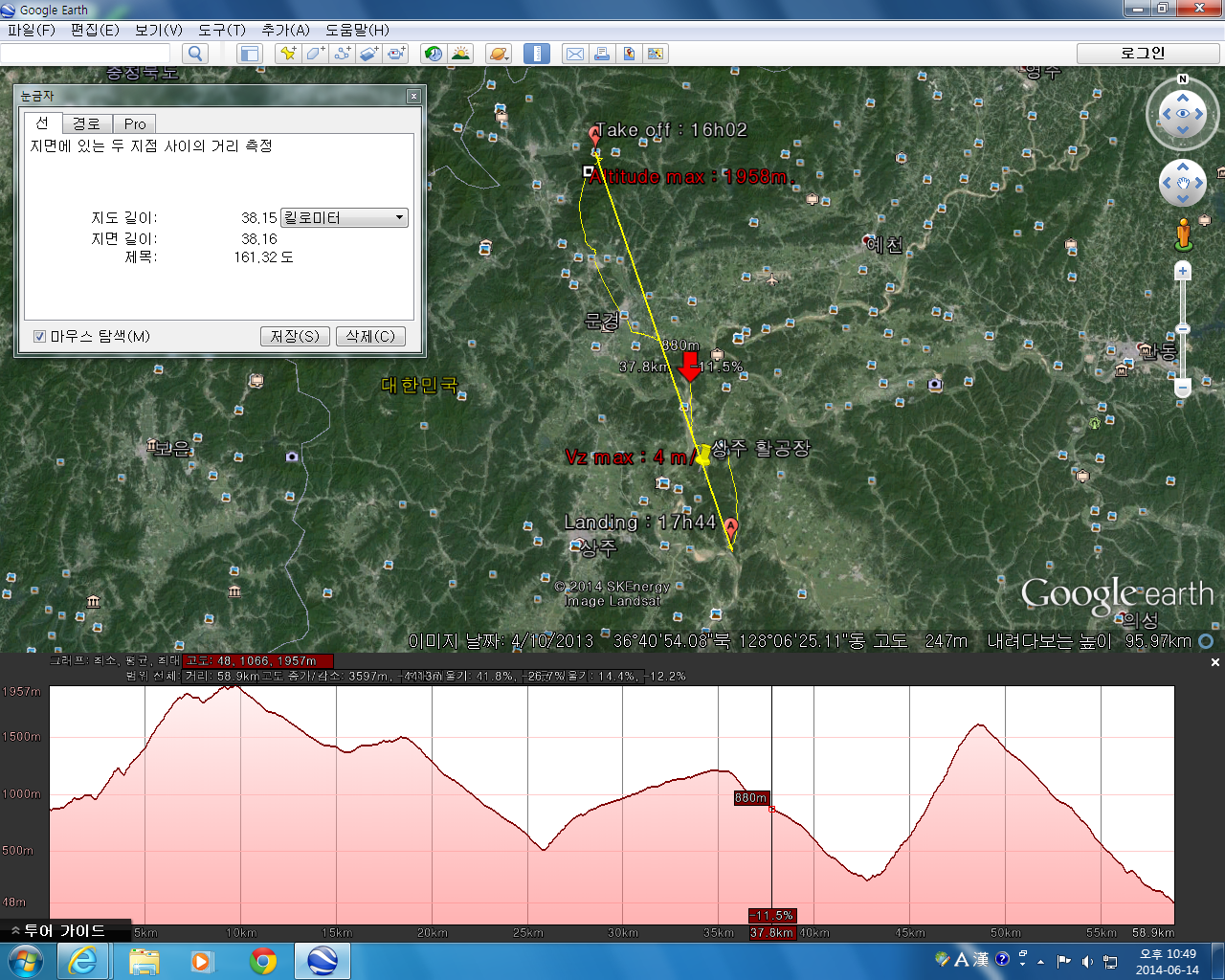The image size is (1225, 980).
Task: Click the network tray icon
Action: (1110, 961)
